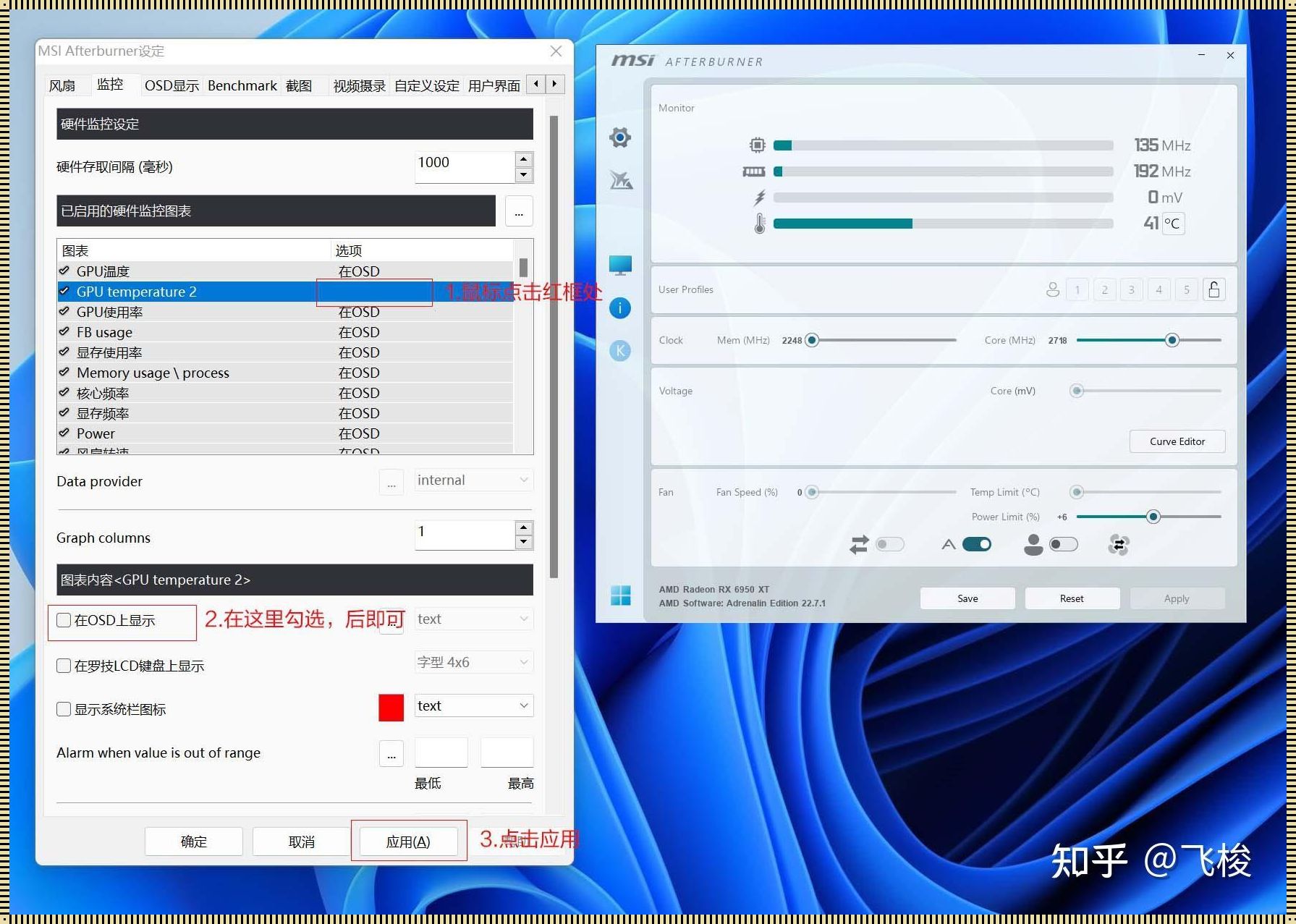Open the OSD display type text dropdown
This screenshot has height=924, width=1296.
click(474, 619)
